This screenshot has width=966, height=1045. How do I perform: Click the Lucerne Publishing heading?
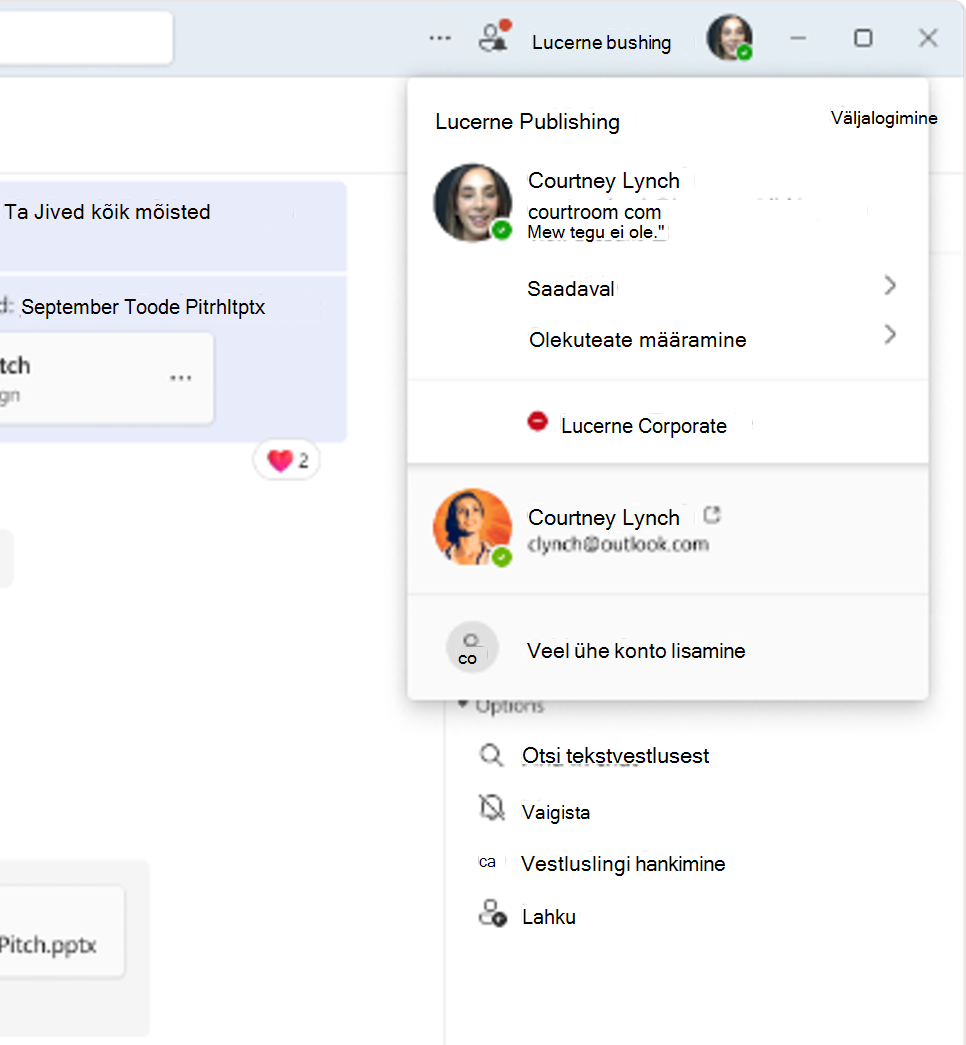[x=527, y=122]
